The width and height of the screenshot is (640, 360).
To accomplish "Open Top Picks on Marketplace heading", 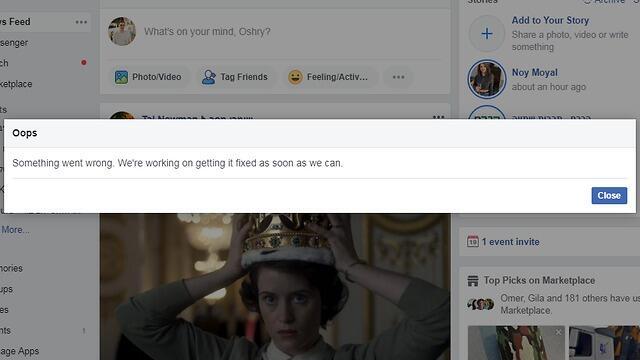I will click(x=539, y=280).
